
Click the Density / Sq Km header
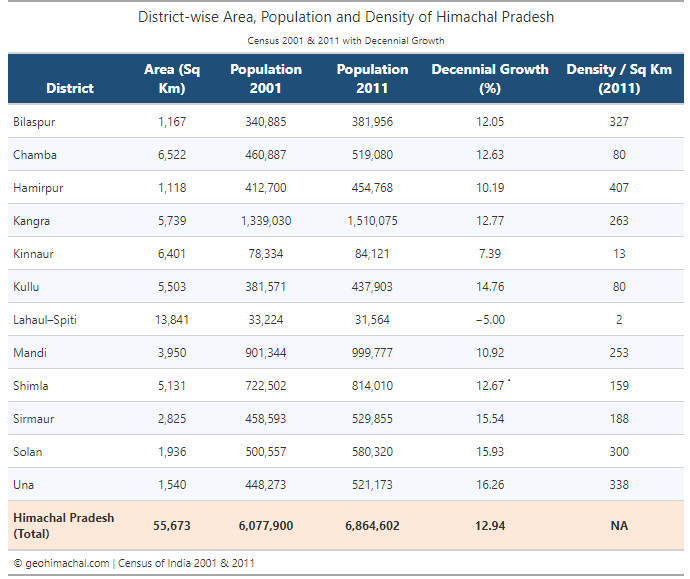[x=619, y=79]
